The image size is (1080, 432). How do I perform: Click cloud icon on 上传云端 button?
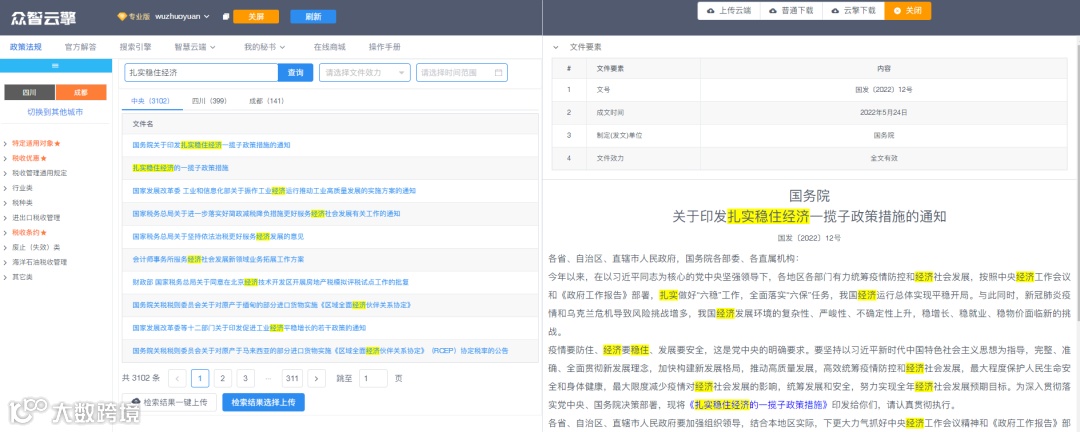pyautogui.click(x=711, y=11)
